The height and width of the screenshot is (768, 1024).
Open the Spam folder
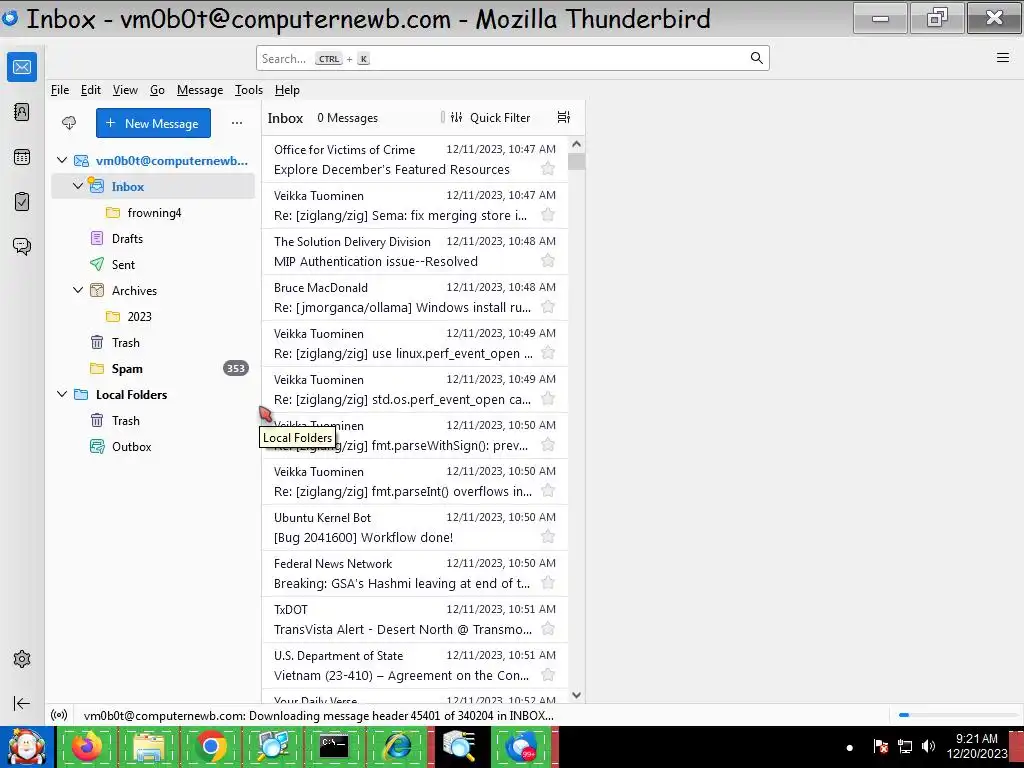(153, 368)
